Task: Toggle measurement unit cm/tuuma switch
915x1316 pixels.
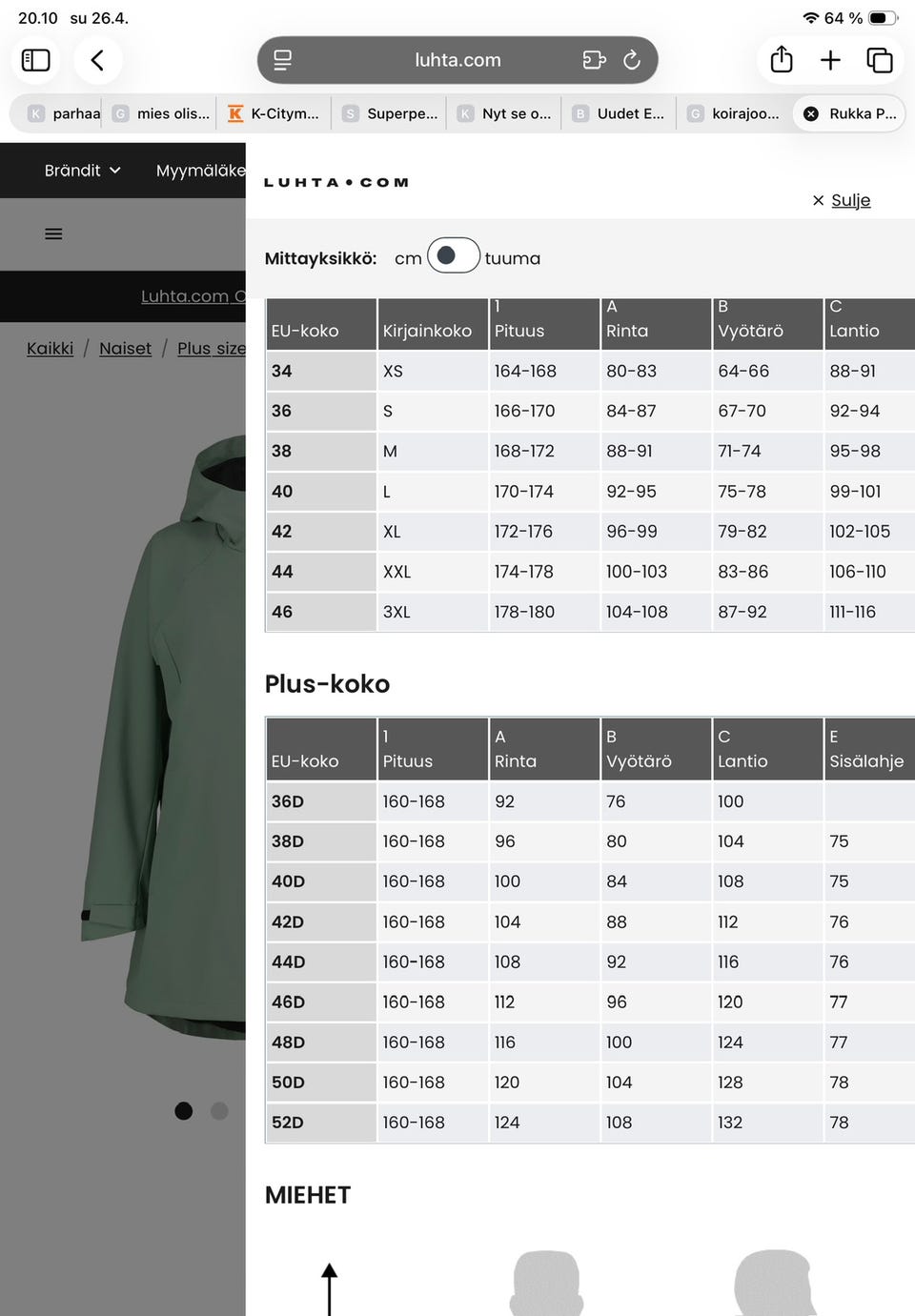Action: (454, 255)
